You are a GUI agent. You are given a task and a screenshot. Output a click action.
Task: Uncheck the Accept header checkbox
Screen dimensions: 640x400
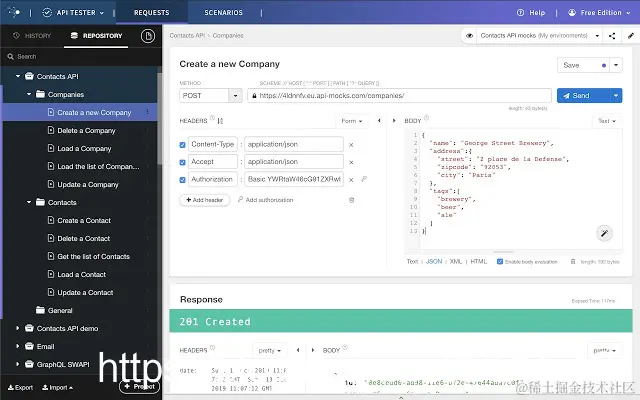pyautogui.click(x=182, y=162)
